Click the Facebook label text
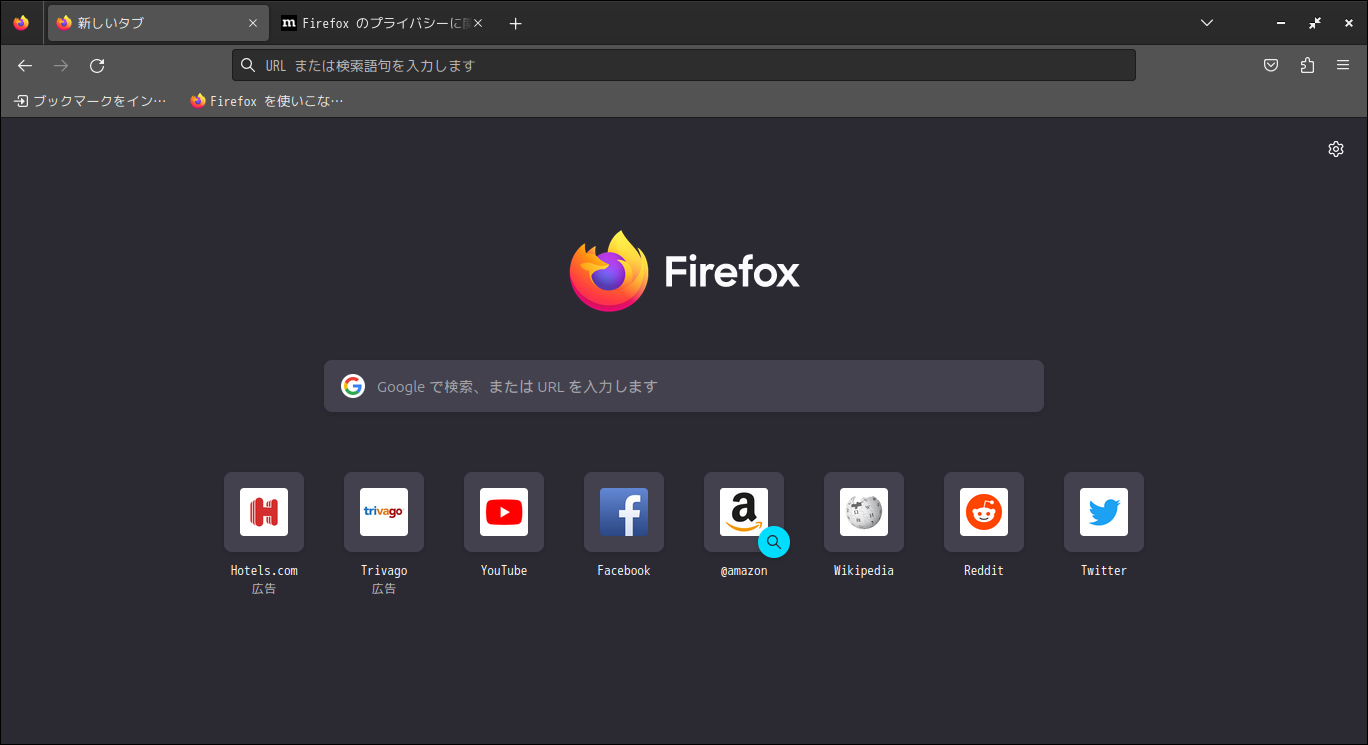This screenshot has width=1368, height=745. coord(624,571)
